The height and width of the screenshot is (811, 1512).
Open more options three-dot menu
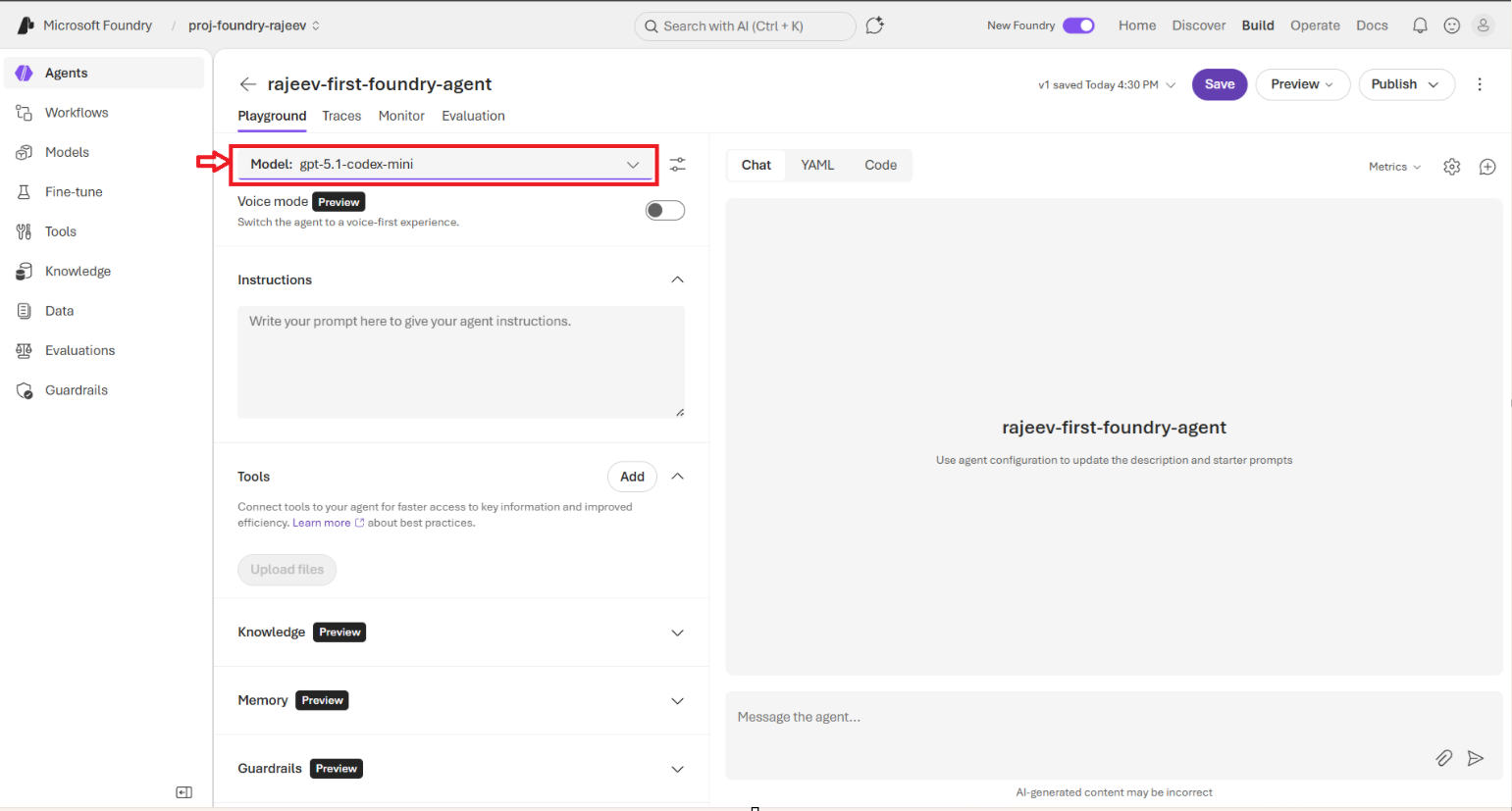[x=1479, y=84]
